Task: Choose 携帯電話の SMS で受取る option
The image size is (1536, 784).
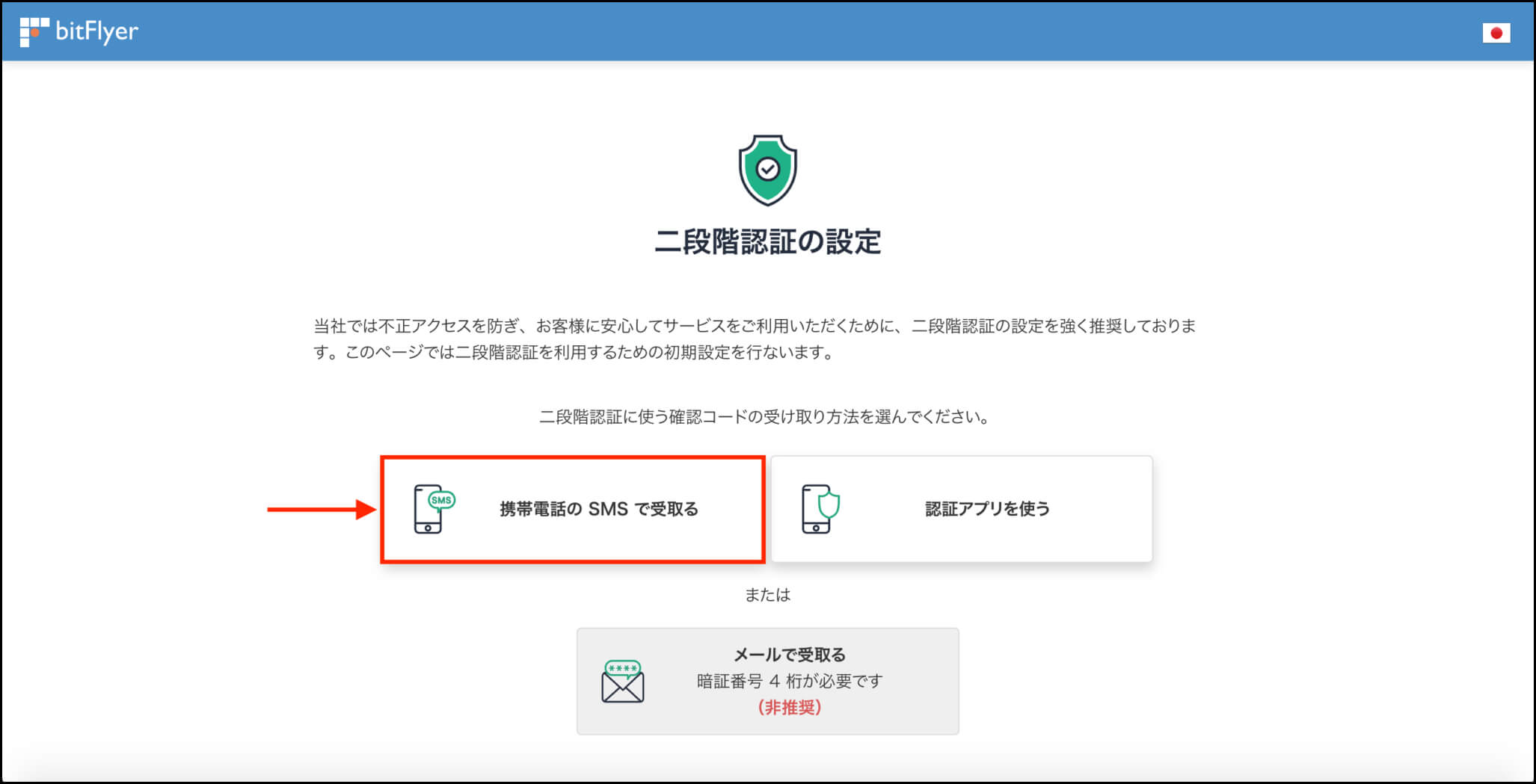Action: pyautogui.click(x=572, y=509)
